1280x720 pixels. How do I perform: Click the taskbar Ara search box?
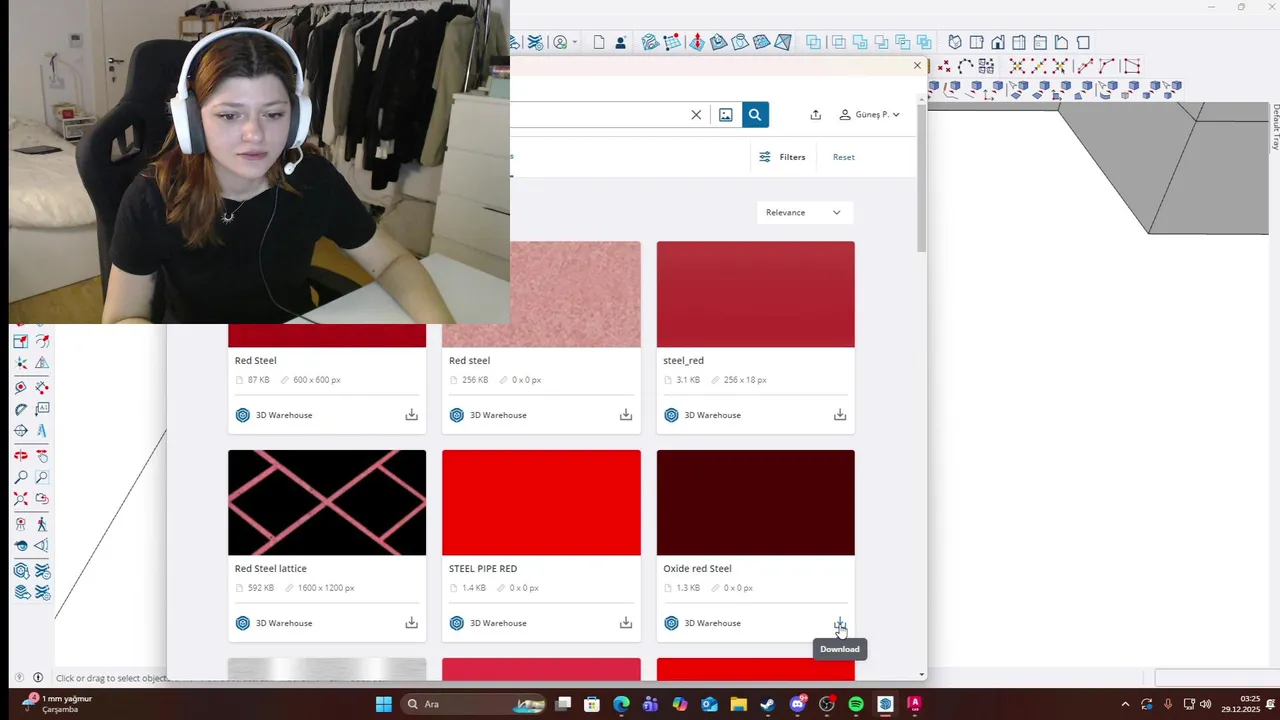[475, 704]
